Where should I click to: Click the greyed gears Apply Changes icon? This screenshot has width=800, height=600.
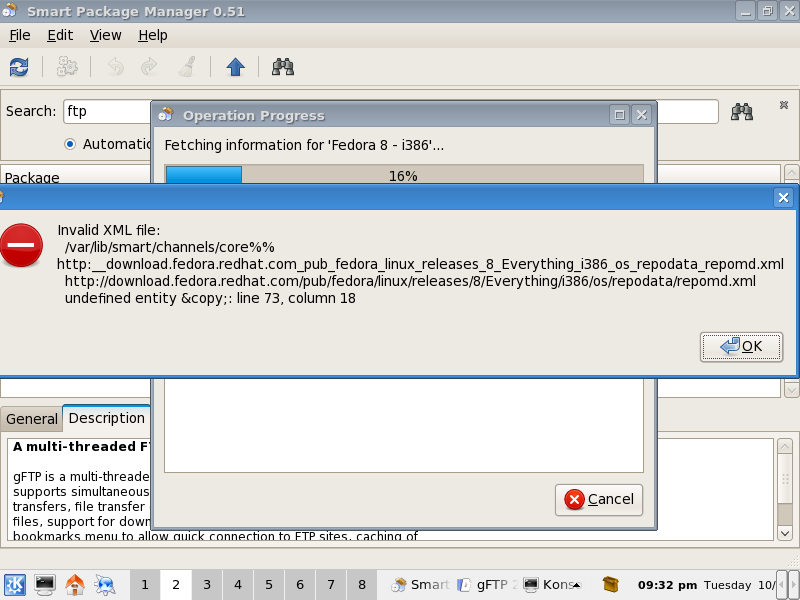tap(67, 67)
